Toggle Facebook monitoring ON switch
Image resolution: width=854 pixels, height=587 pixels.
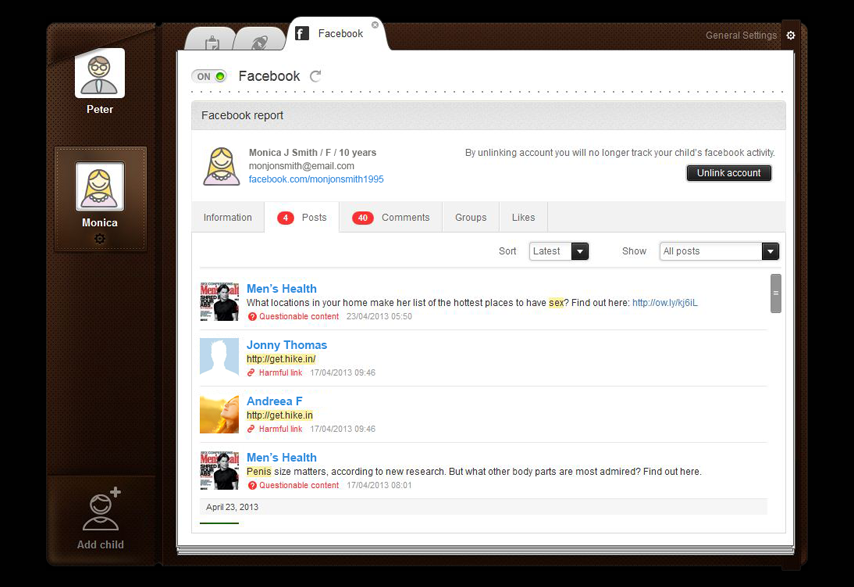(209, 77)
